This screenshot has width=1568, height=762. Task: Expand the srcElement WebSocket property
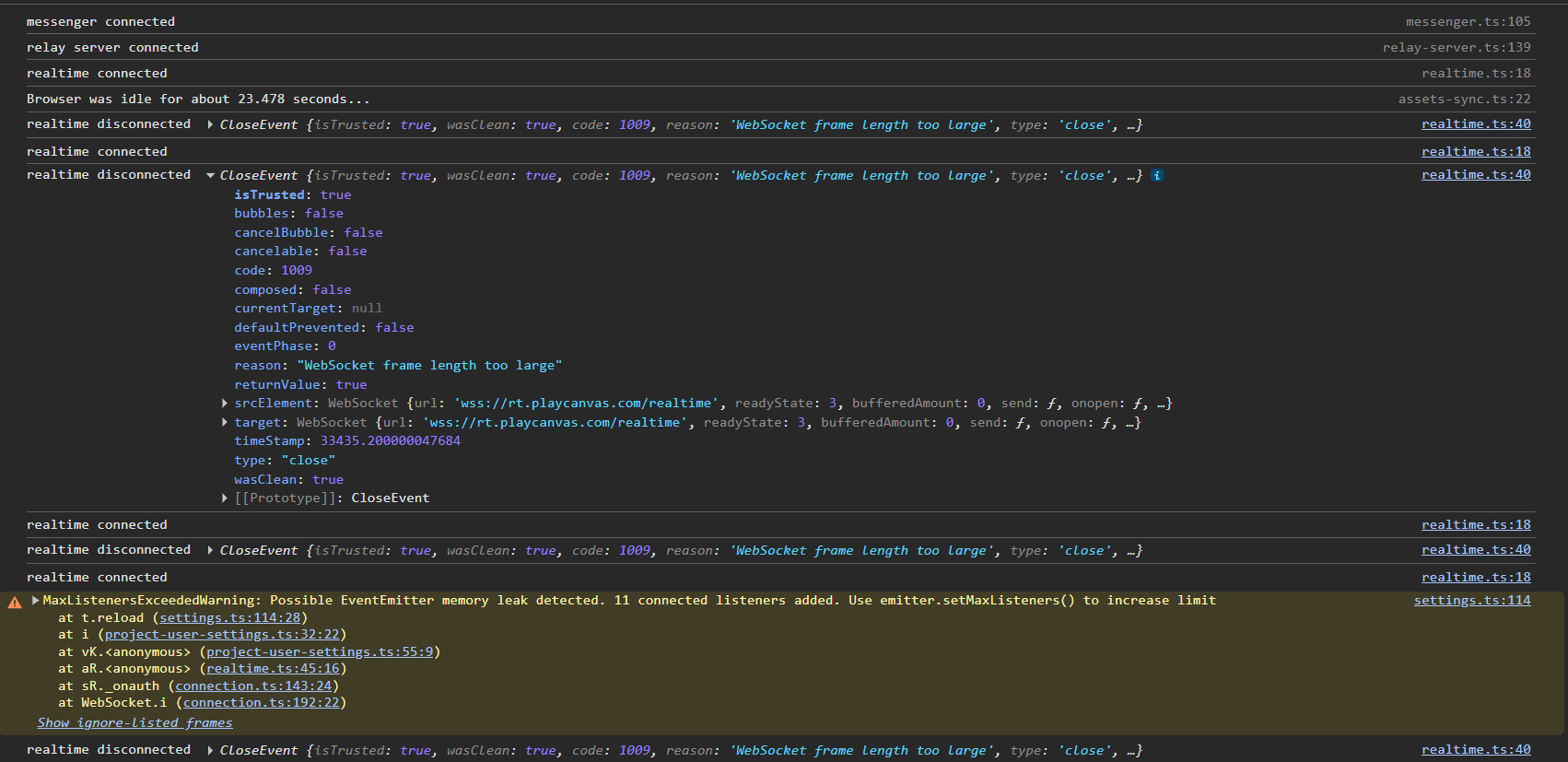click(x=225, y=403)
